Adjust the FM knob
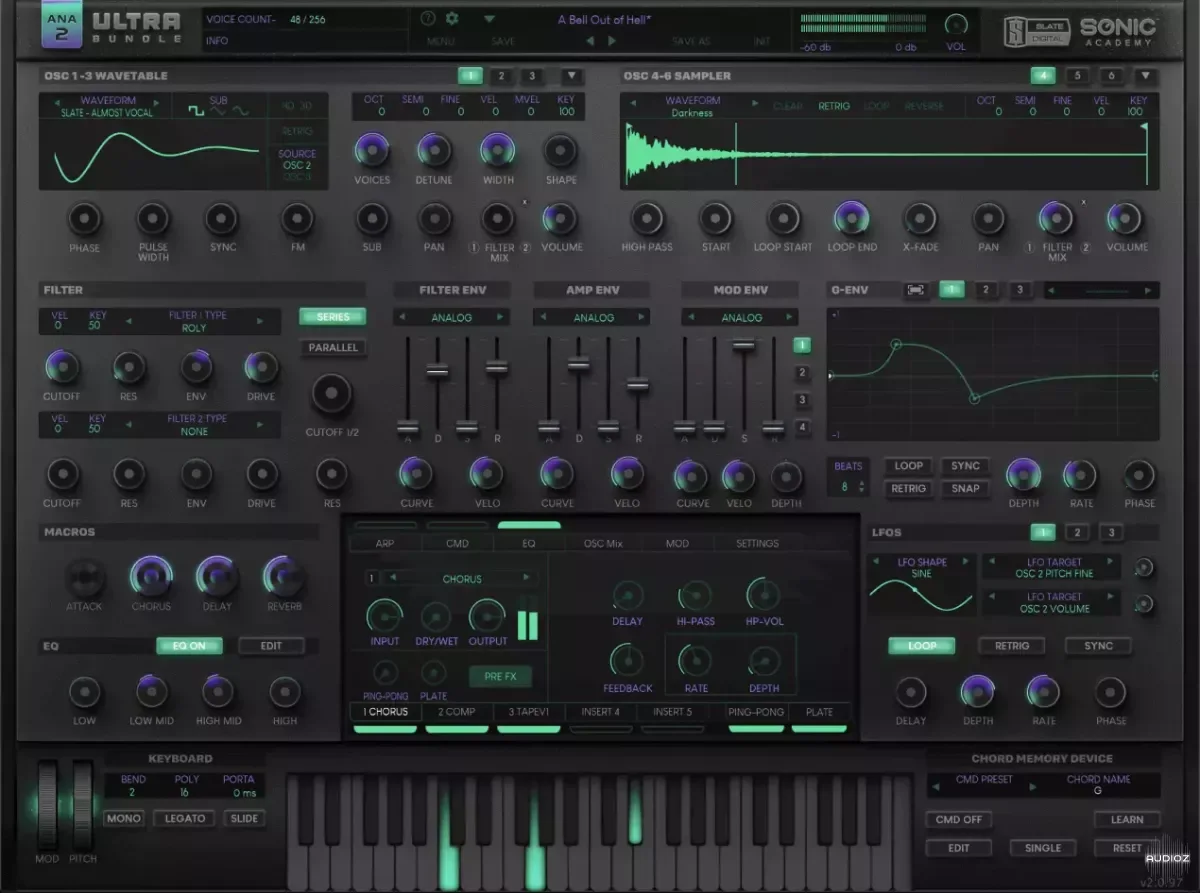Screen dimensions: 1200x893 [297, 218]
